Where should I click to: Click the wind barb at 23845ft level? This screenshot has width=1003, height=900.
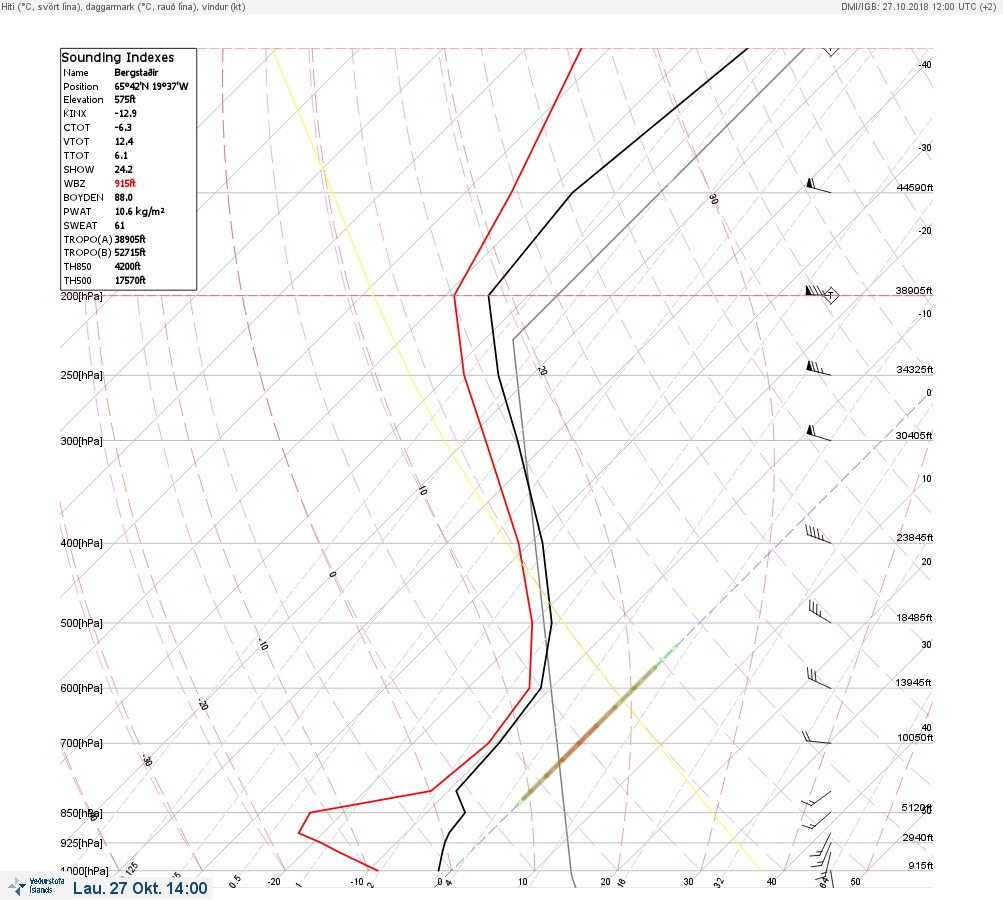tap(818, 535)
